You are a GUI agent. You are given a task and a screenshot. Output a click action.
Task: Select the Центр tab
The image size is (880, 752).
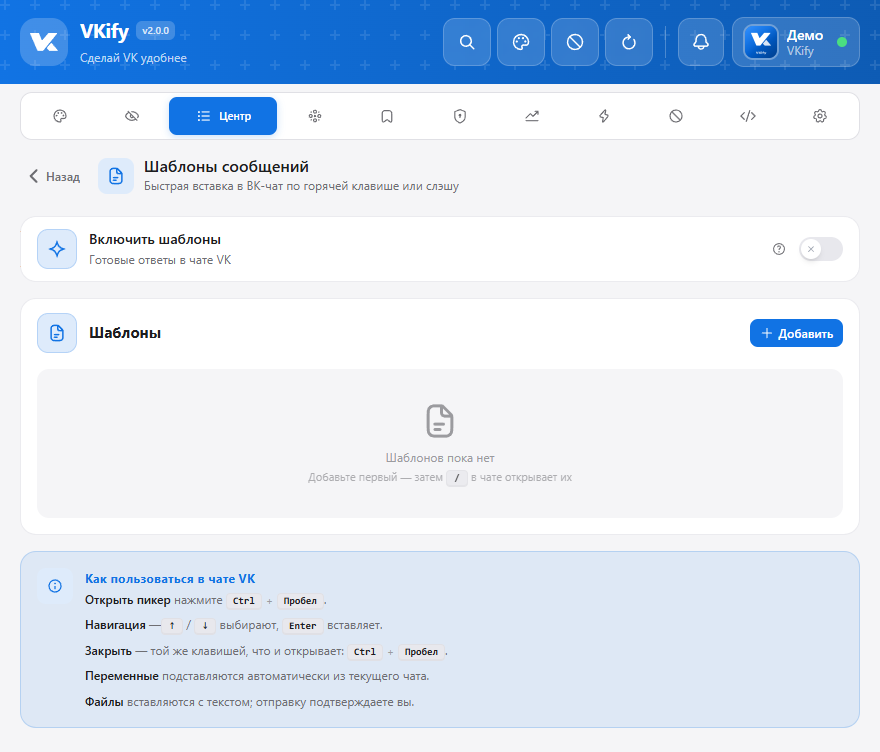(223, 116)
